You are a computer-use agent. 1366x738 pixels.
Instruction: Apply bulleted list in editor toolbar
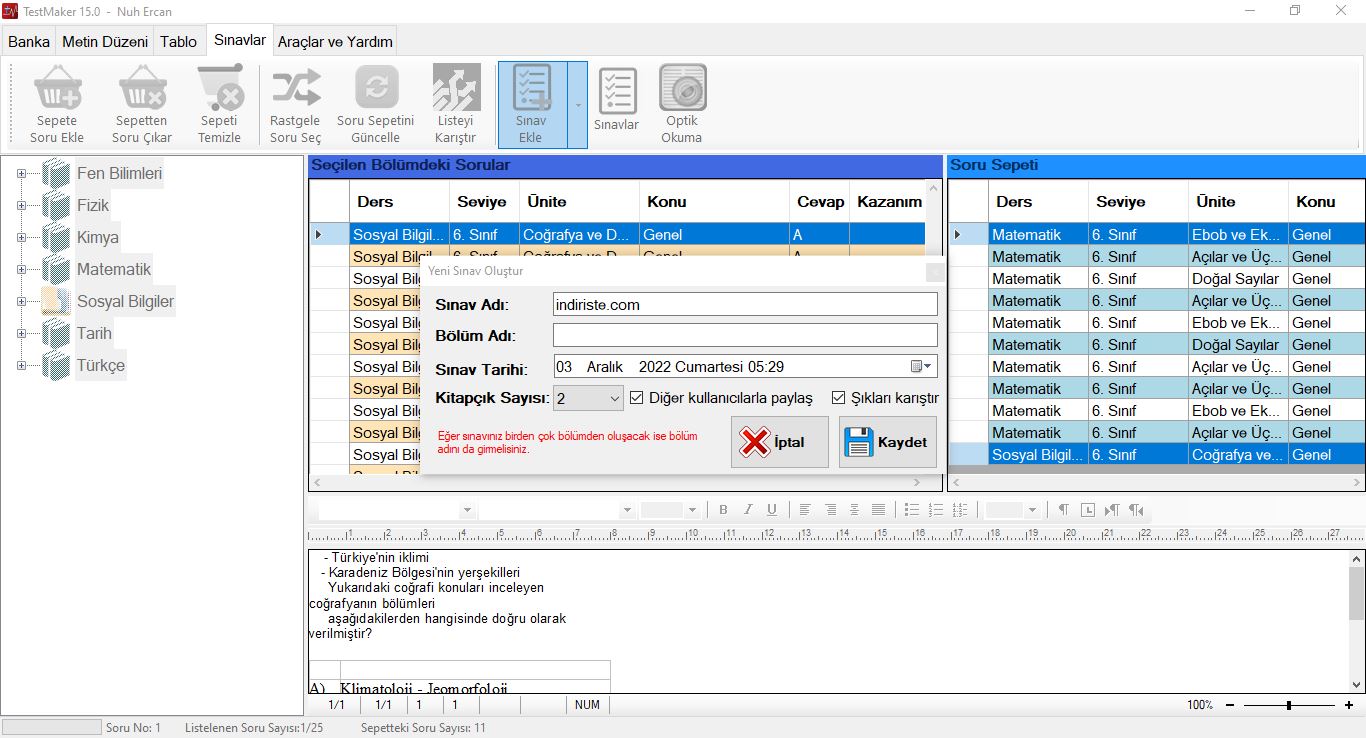tap(912, 510)
